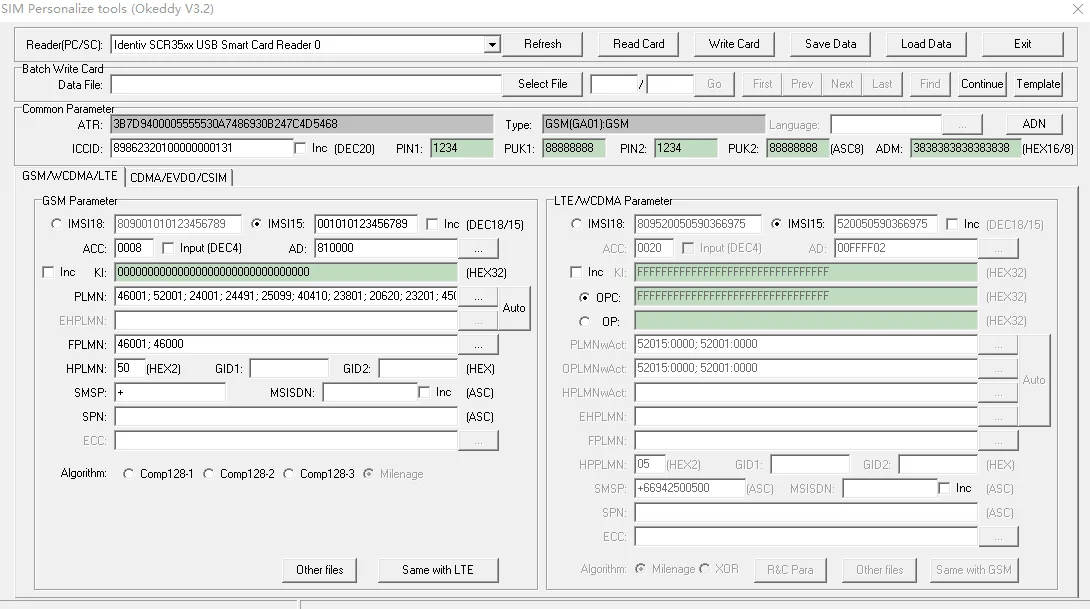Viewport: 1090px width, 609px height.
Task: Select LTE IMSI18 radio button
Action: point(576,224)
